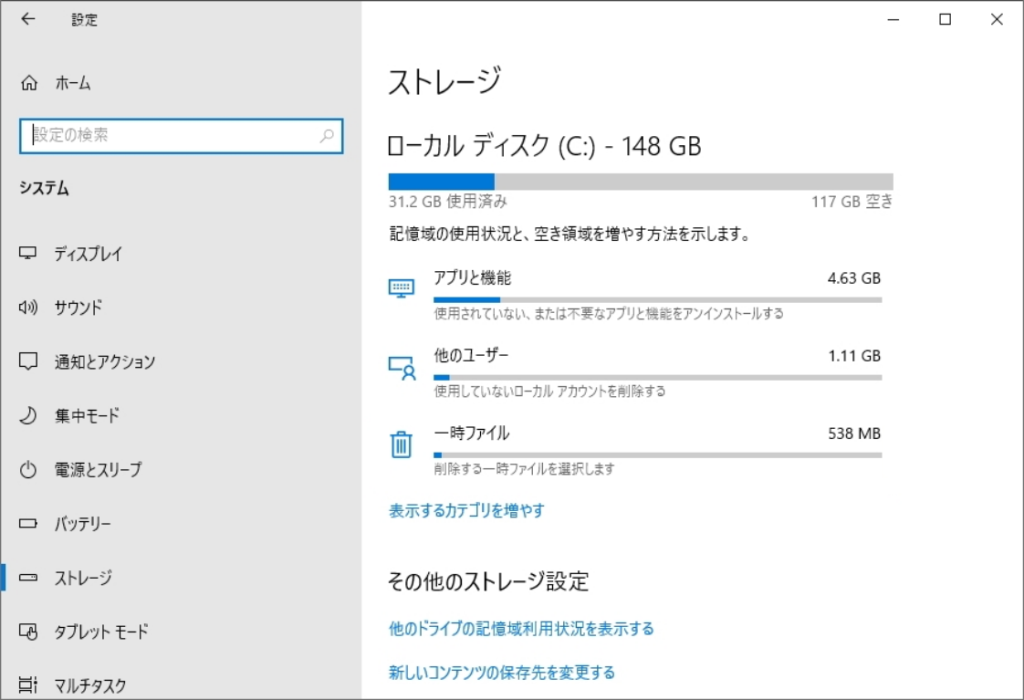Select the Storage drive icon in the sidebar

click(x=28, y=577)
